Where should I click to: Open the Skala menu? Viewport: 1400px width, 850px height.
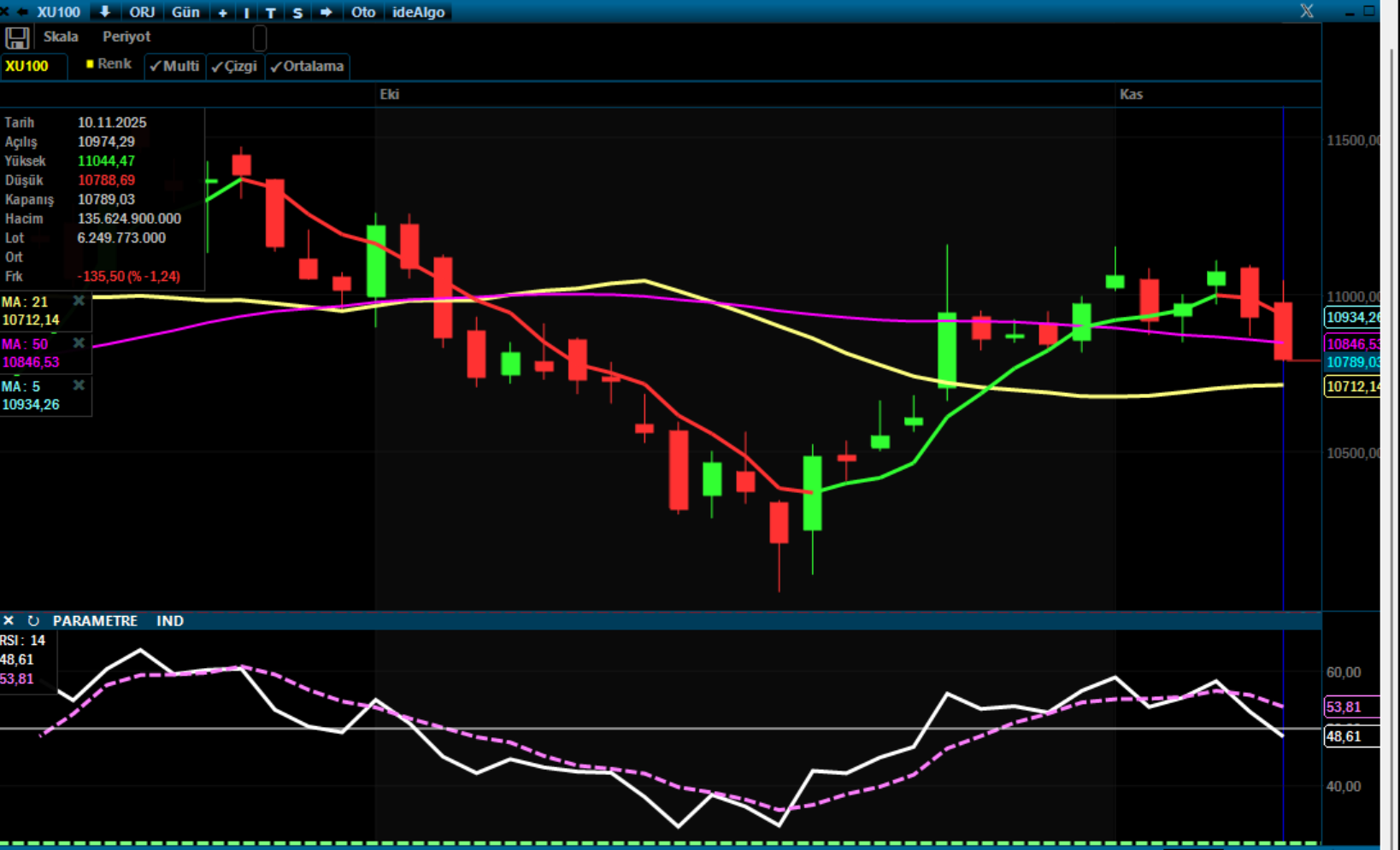(61, 37)
